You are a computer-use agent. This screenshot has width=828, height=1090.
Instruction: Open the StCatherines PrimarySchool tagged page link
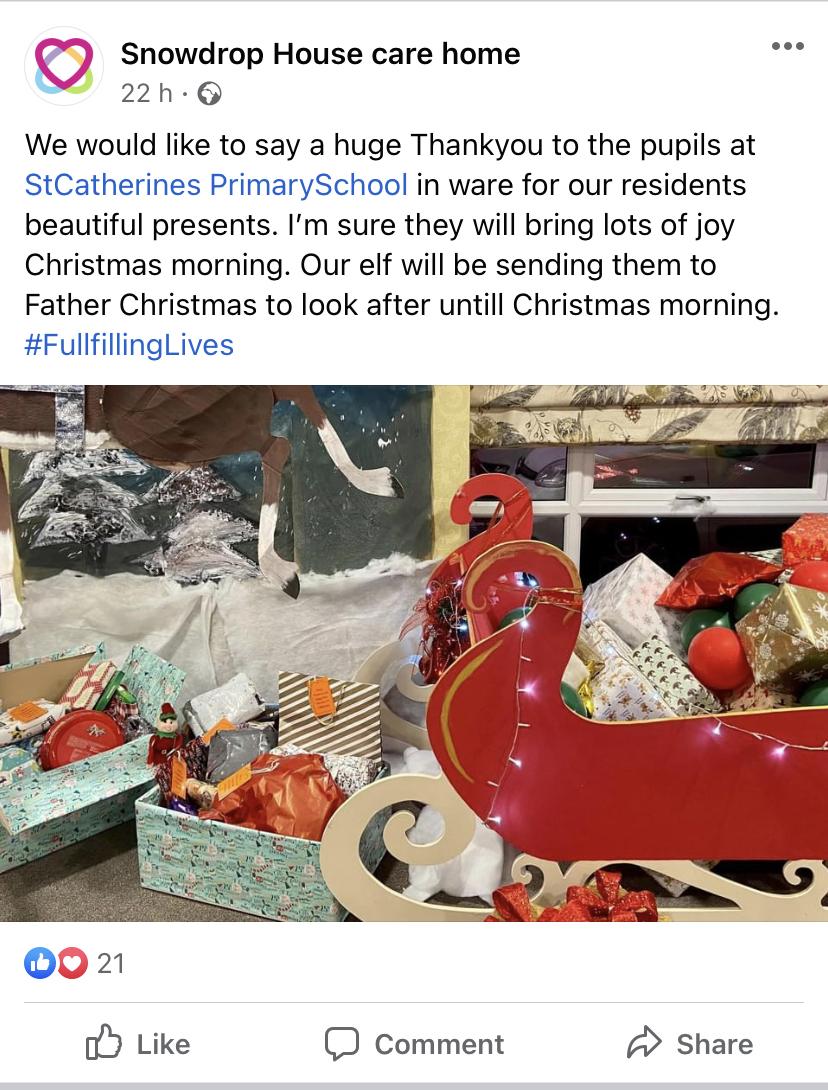click(216, 185)
